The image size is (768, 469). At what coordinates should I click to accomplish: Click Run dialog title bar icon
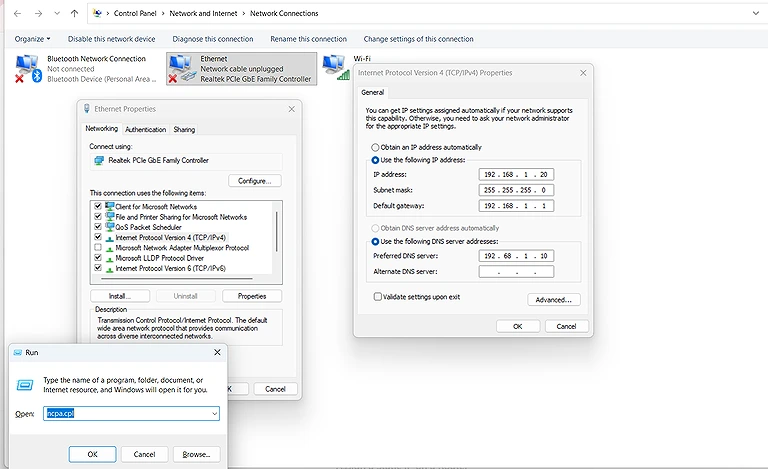pos(18,352)
